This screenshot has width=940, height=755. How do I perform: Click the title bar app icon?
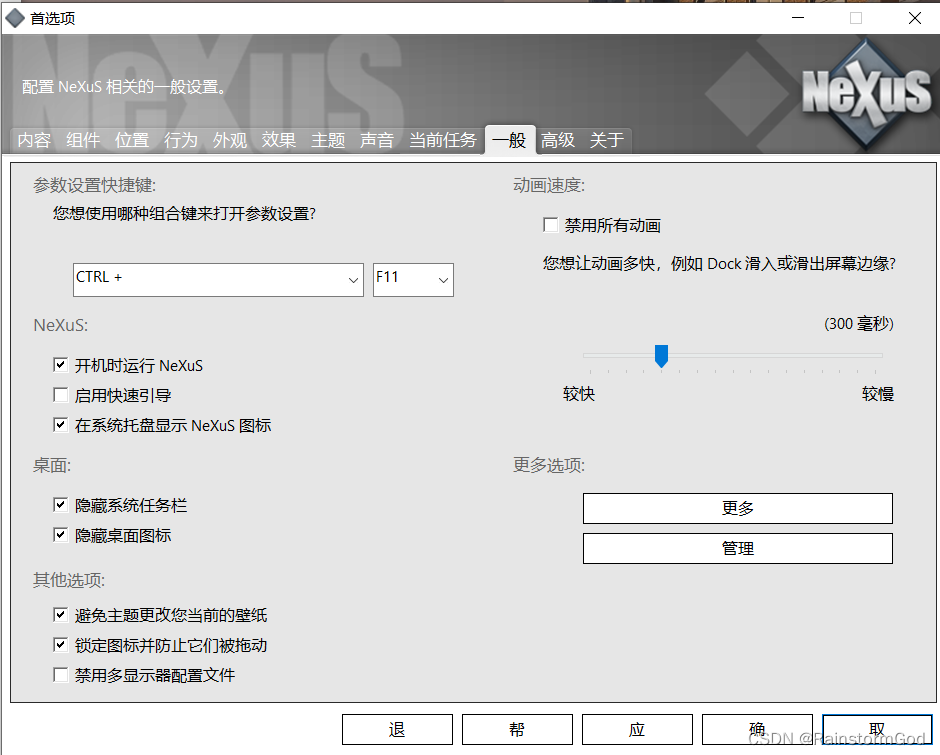coord(14,19)
